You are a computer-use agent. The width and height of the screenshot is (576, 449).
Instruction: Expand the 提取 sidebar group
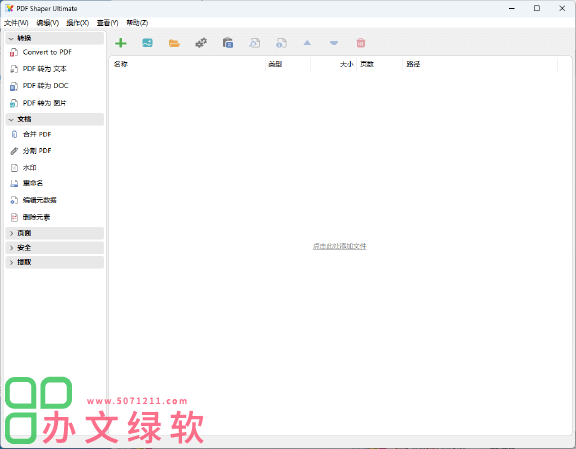click(55, 262)
